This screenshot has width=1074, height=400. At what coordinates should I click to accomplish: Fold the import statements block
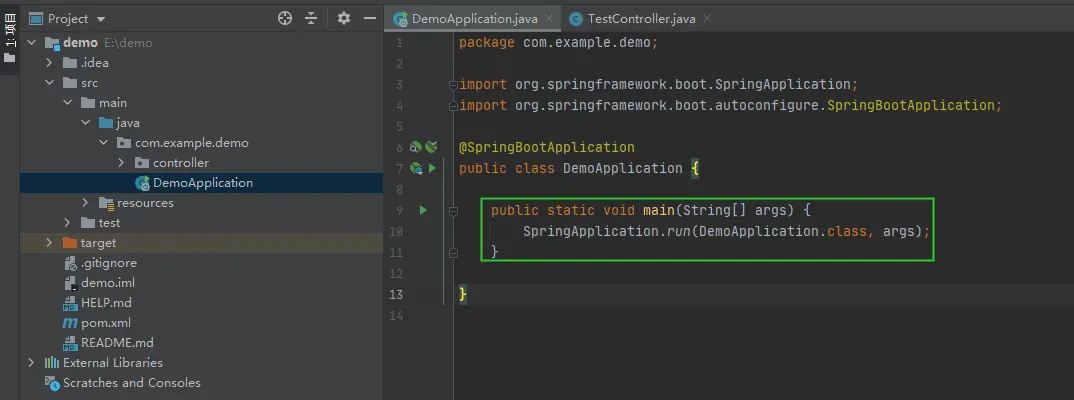(453, 85)
